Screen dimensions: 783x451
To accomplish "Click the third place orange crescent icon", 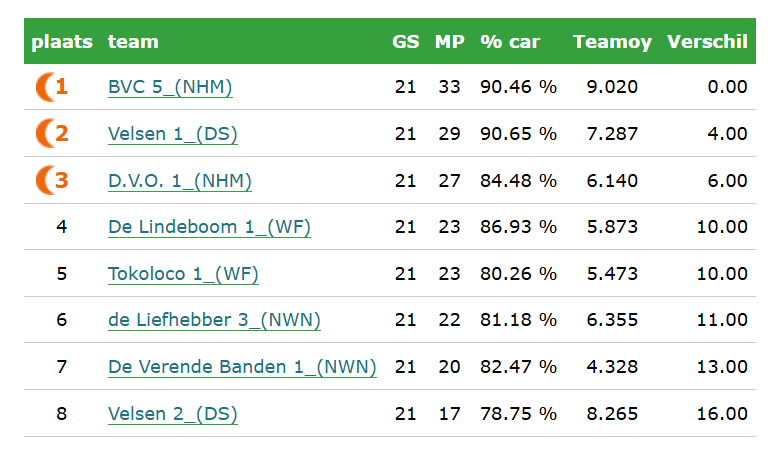I will [x=45, y=180].
